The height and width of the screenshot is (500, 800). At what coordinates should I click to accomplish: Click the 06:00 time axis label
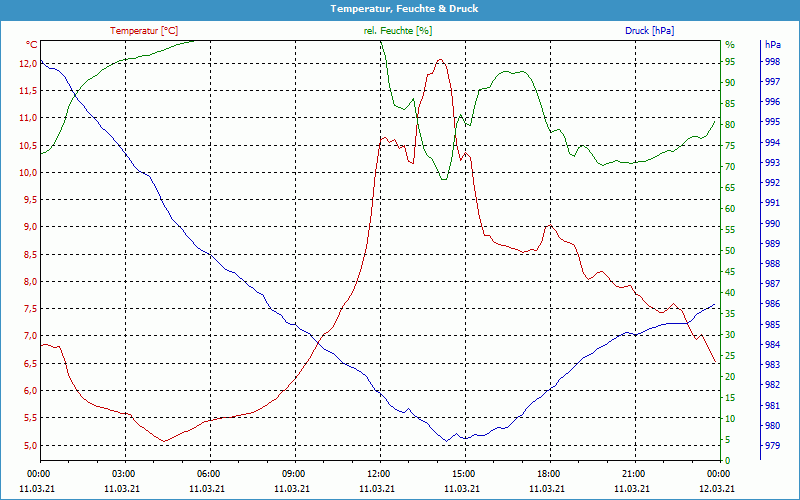click(x=208, y=473)
